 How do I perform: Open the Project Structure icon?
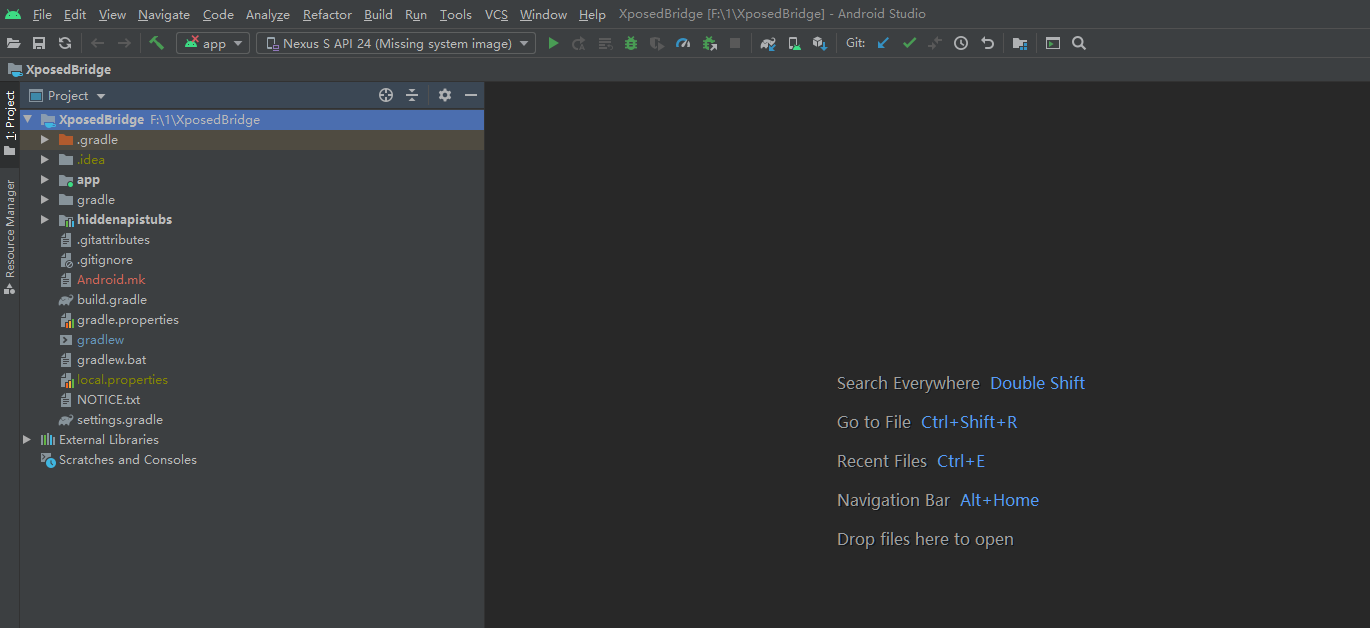coord(1020,43)
